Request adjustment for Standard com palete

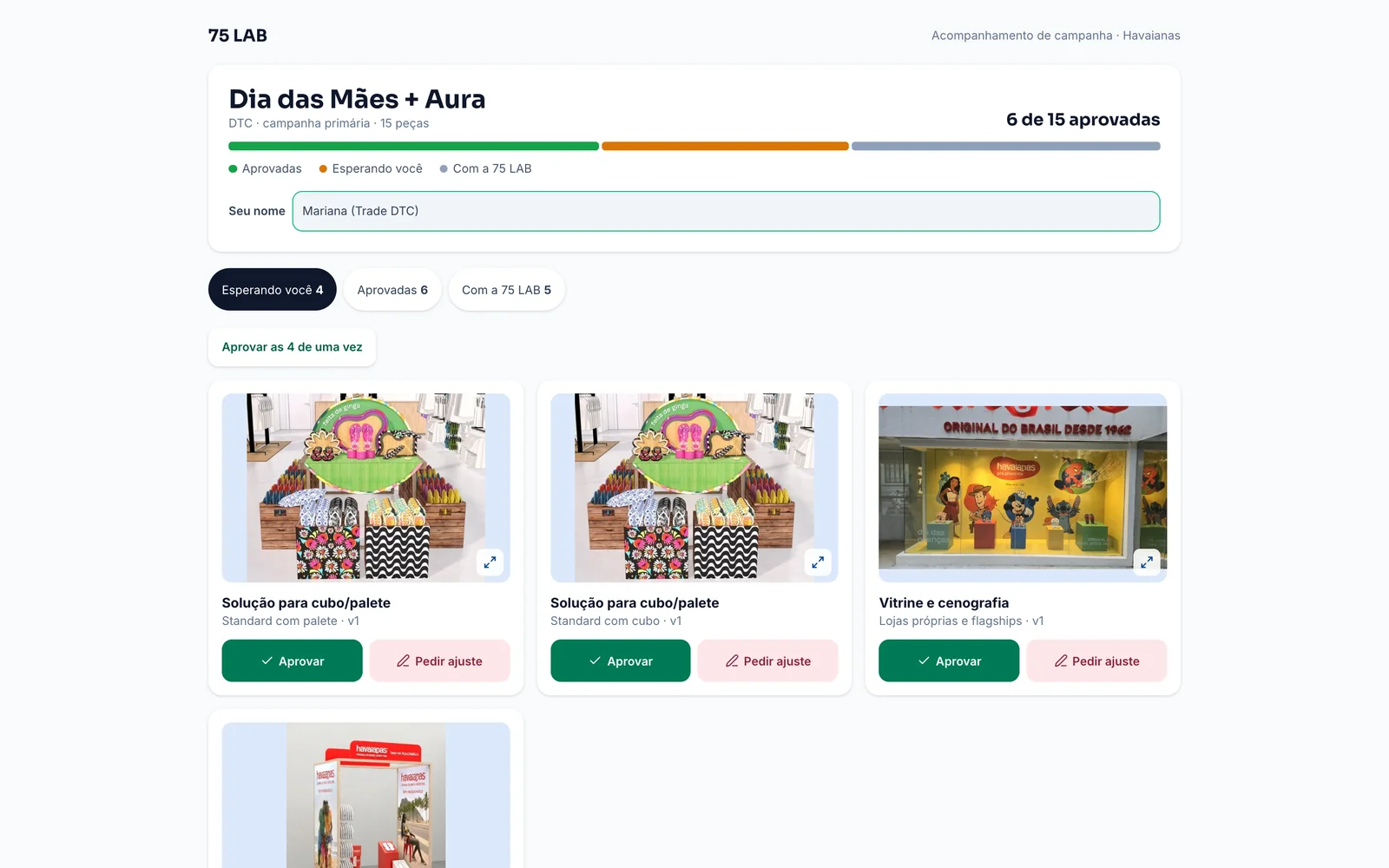440,661
